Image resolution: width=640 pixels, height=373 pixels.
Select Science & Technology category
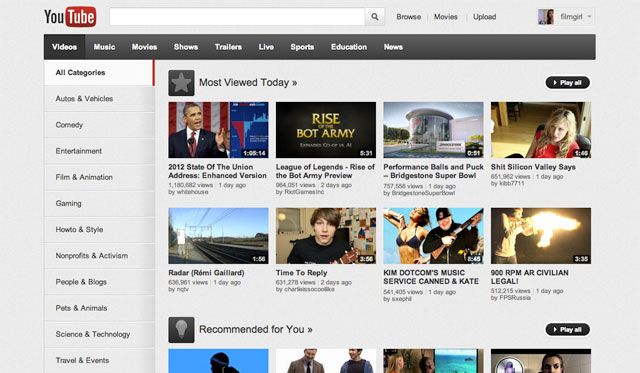coord(99,334)
